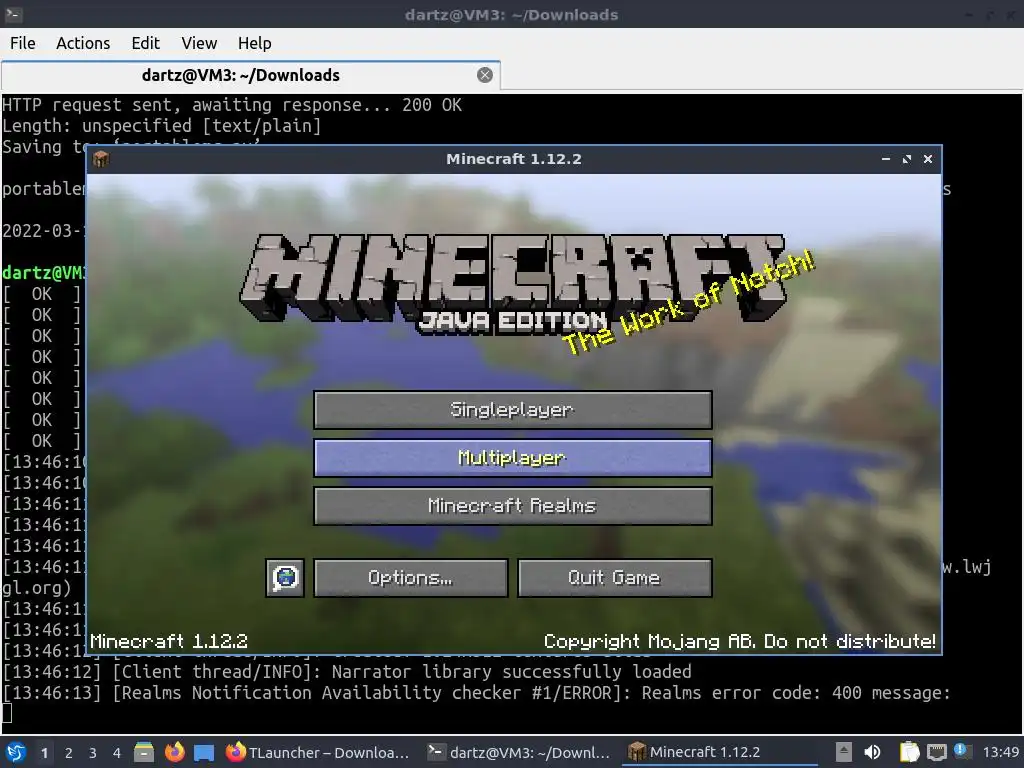Open the terminal File menu
This screenshot has height=768, width=1024.
[23, 43]
